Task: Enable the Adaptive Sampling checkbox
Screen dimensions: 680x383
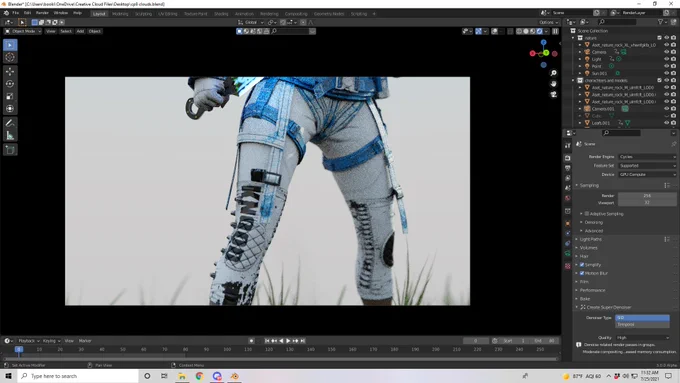Action: pyautogui.click(x=587, y=214)
